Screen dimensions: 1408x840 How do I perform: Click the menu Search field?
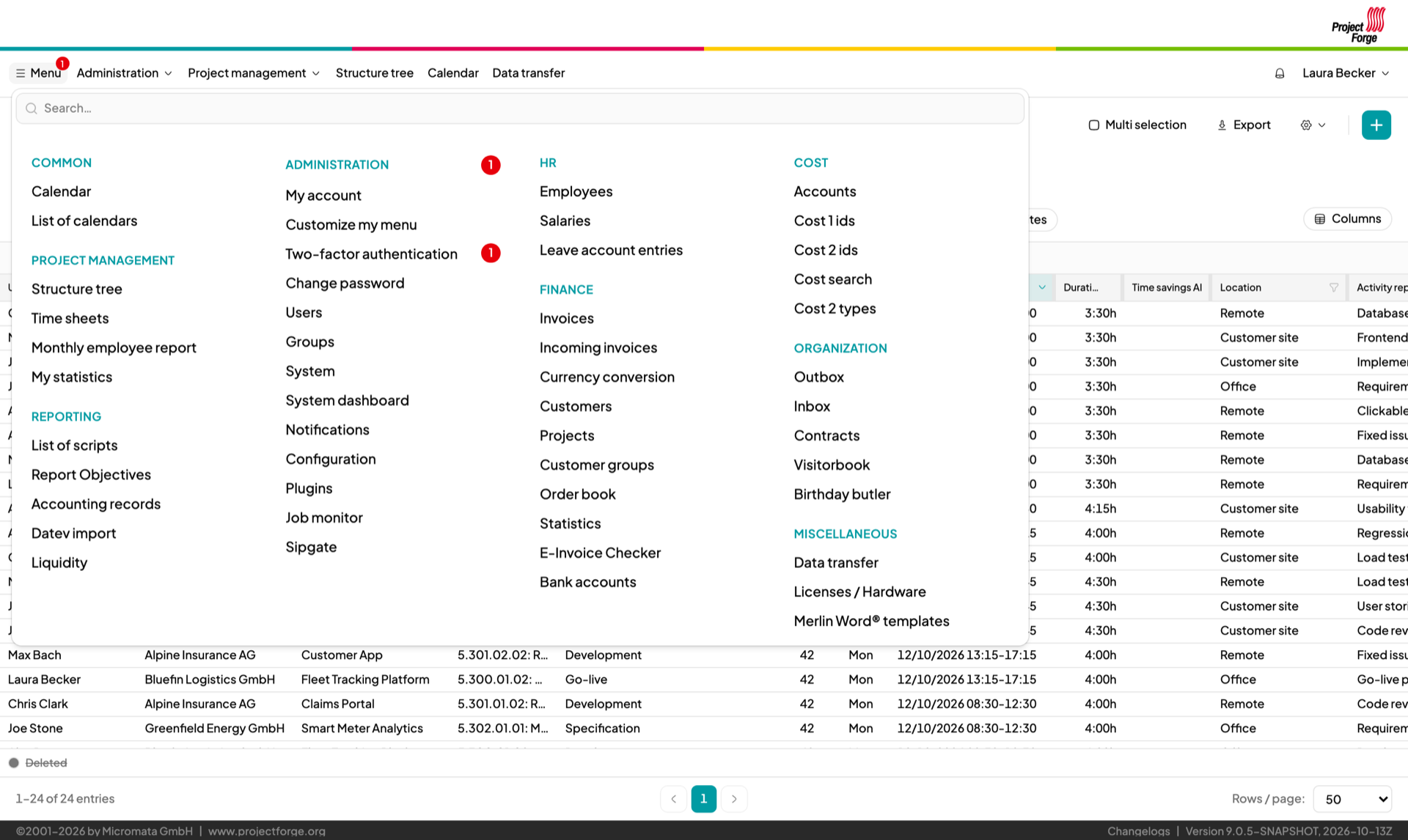point(520,108)
